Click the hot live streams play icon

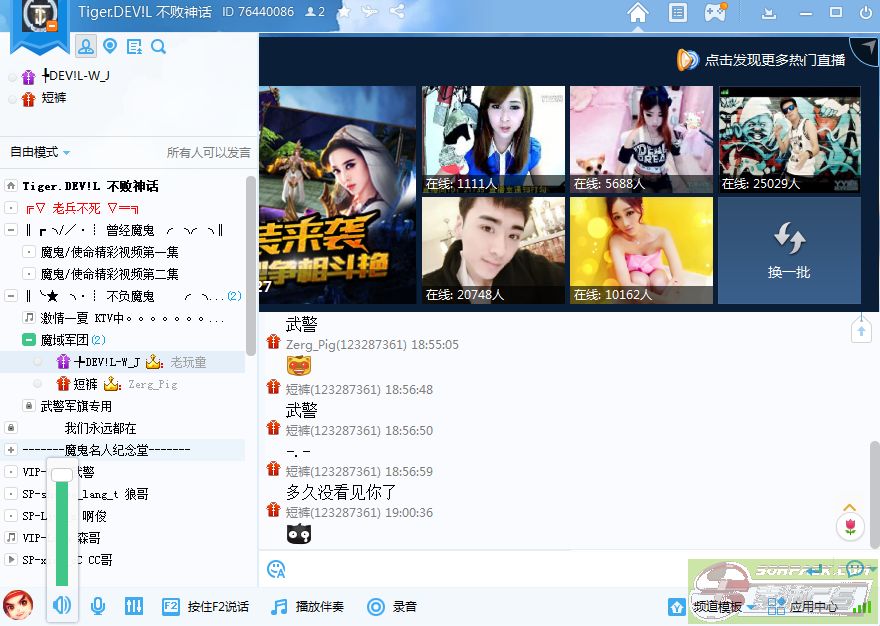point(688,60)
